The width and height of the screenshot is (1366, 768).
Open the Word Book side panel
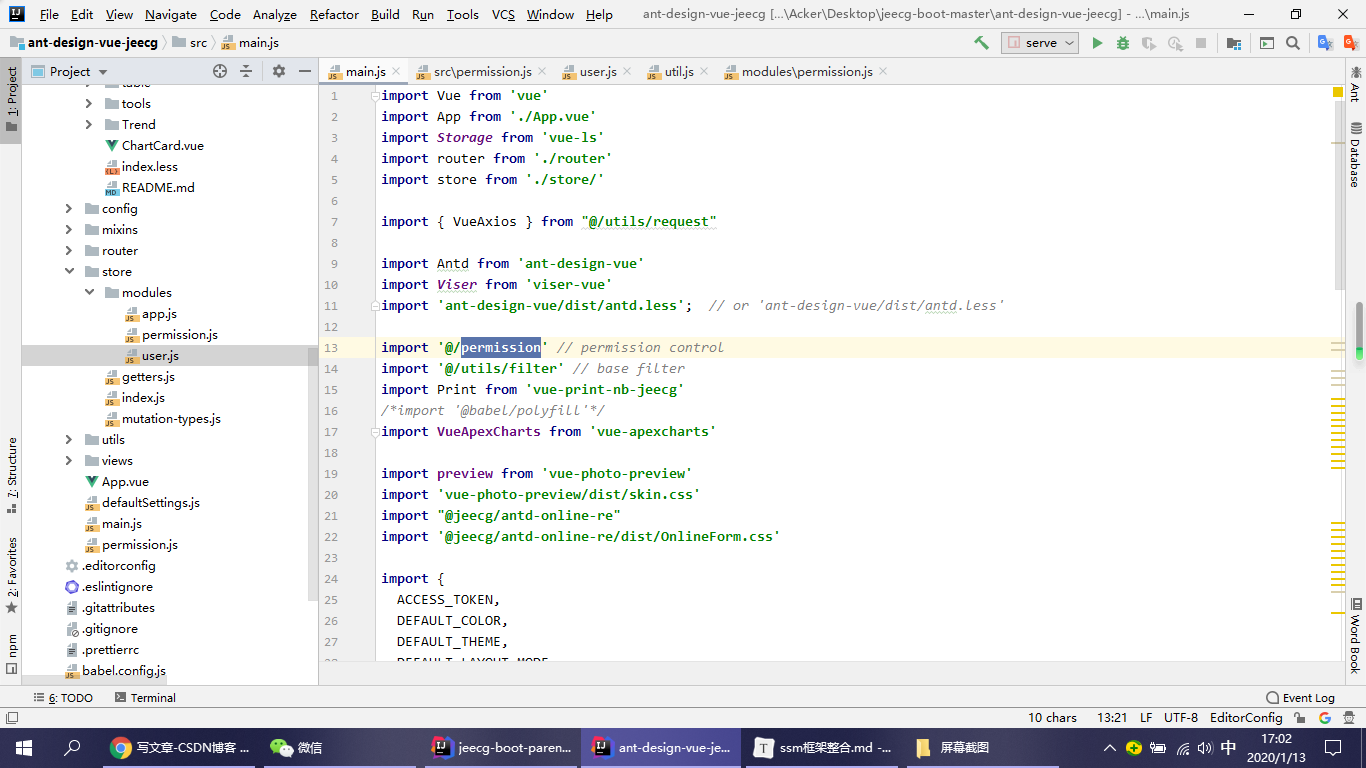coord(1356,636)
